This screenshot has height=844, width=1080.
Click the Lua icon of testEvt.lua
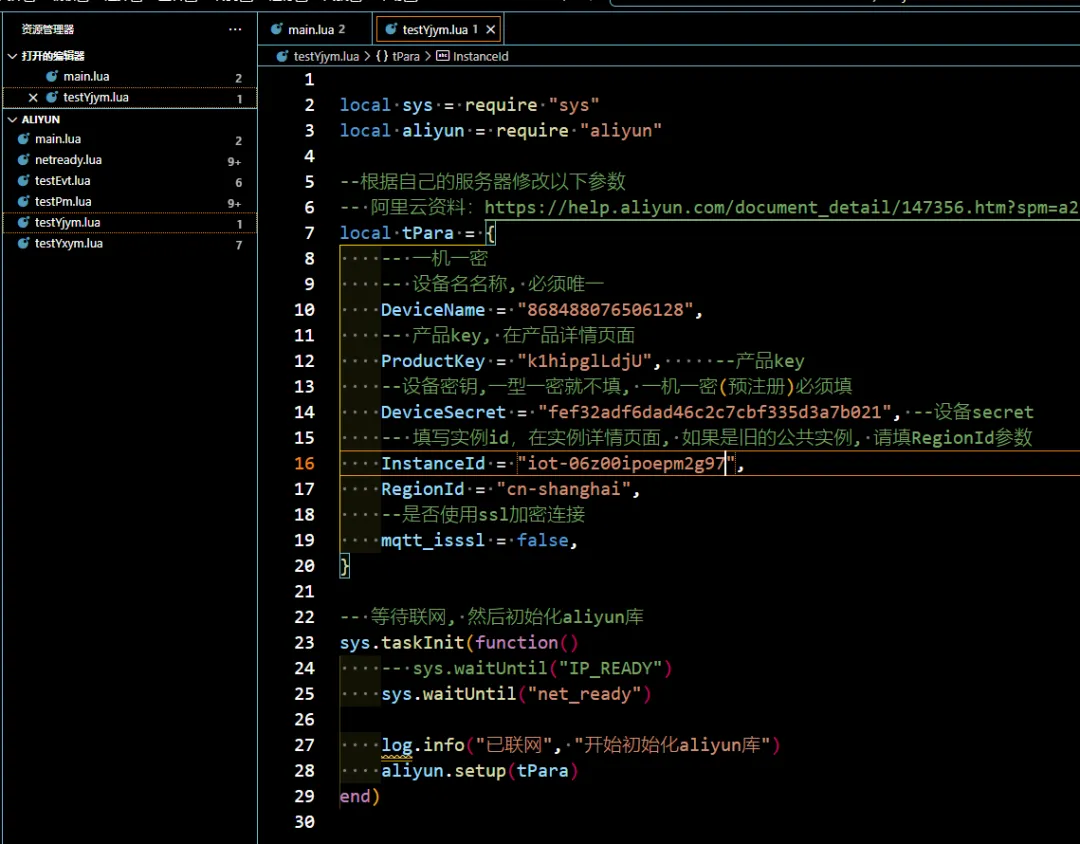23,181
